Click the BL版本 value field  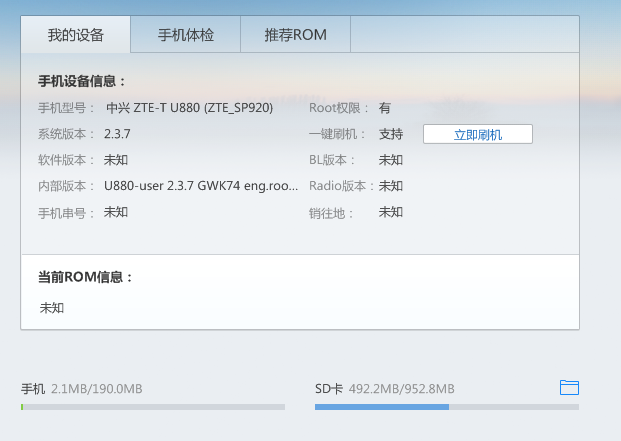click(x=390, y=160)
